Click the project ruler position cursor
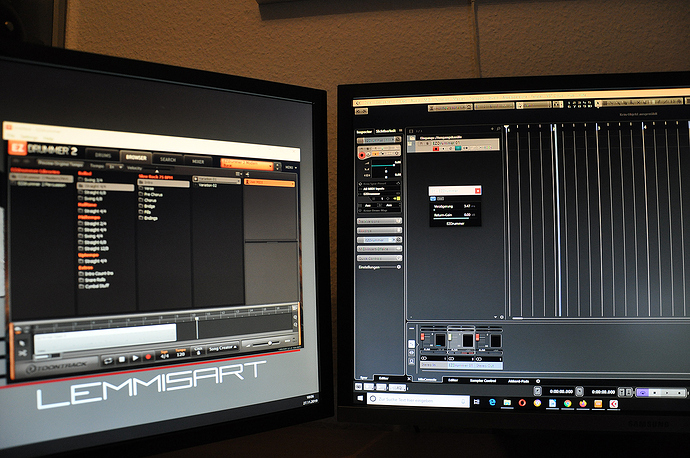The height and width of the screenshot is (458, 690). (x=506, y=128)
